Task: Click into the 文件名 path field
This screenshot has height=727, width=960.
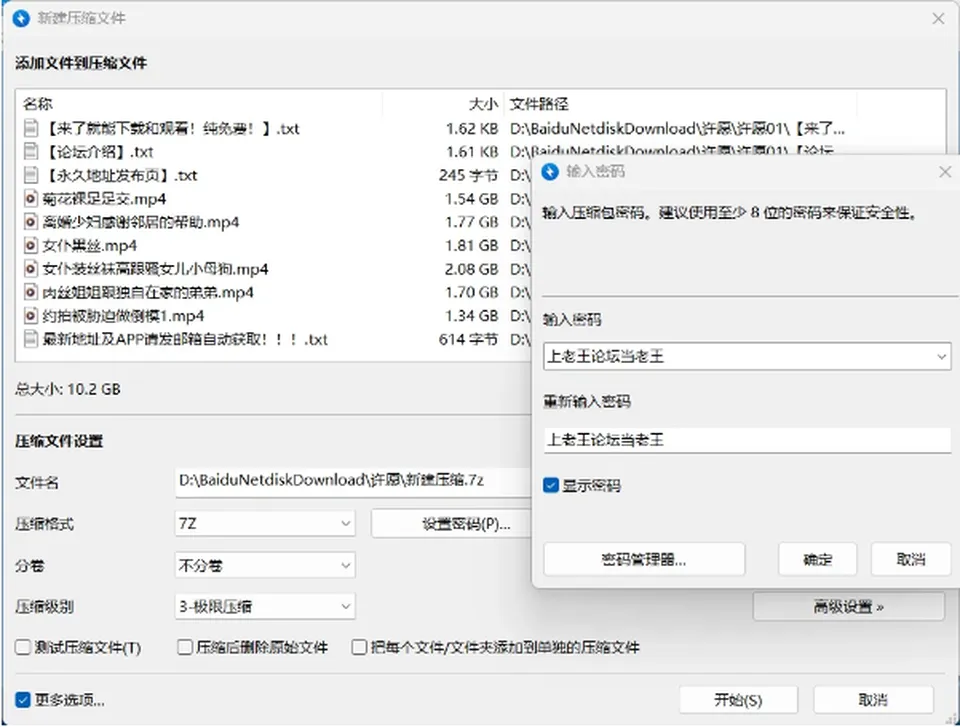Action: 353,481
